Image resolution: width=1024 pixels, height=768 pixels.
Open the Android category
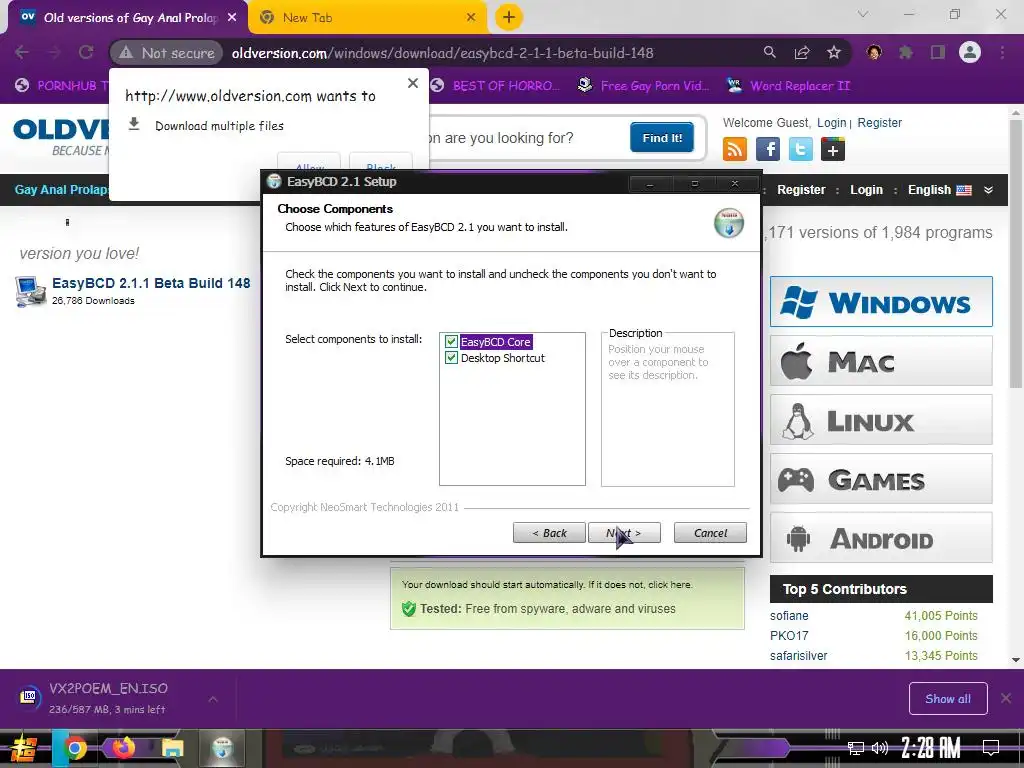[x=881, y=537]
